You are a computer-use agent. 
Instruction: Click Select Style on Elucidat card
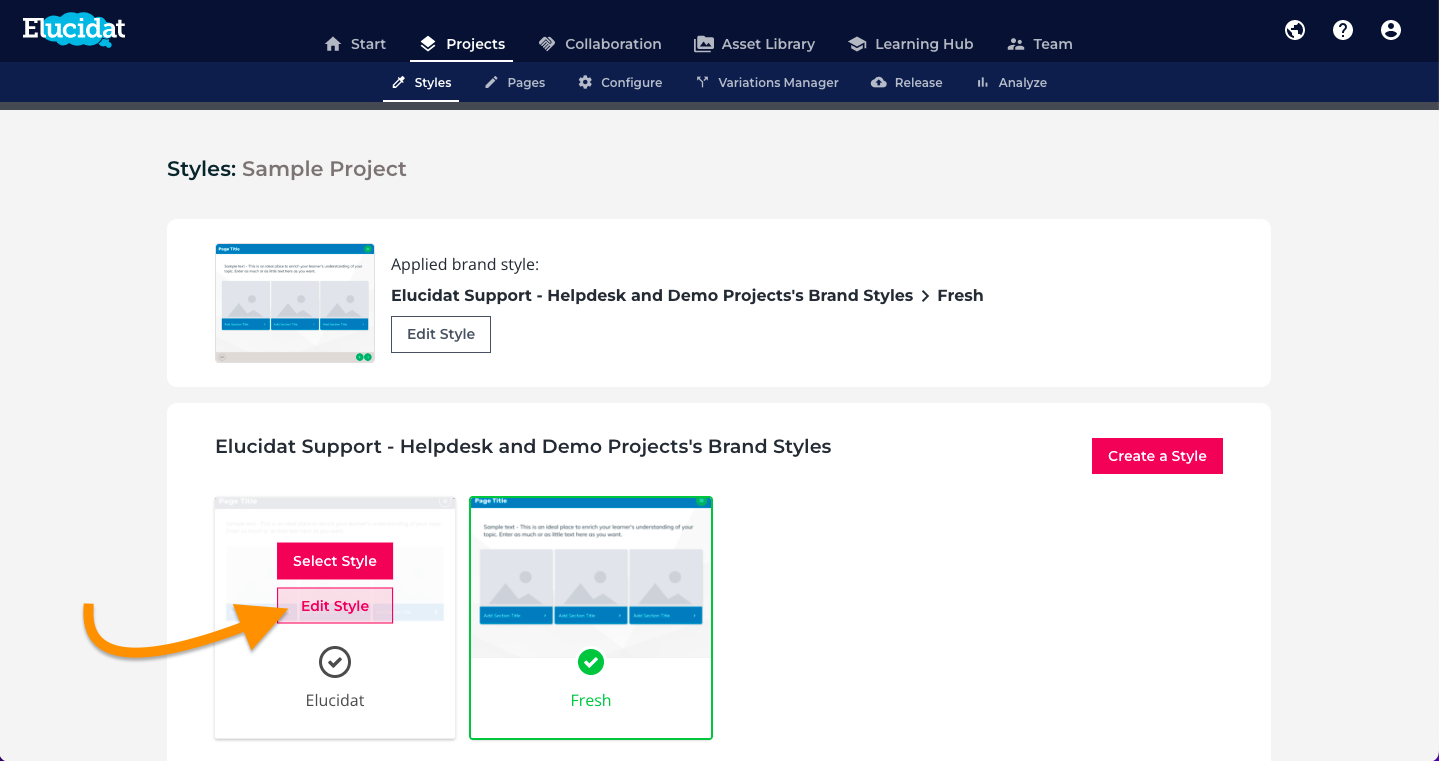(x=335, y=561)
